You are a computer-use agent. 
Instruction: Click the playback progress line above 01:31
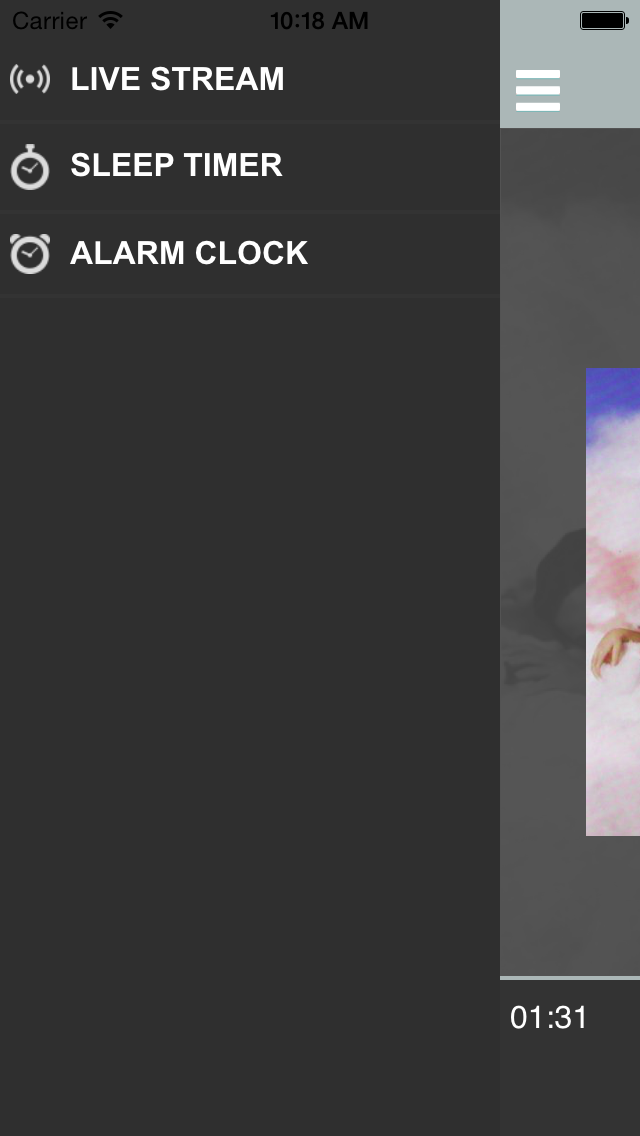click(570, 978)
